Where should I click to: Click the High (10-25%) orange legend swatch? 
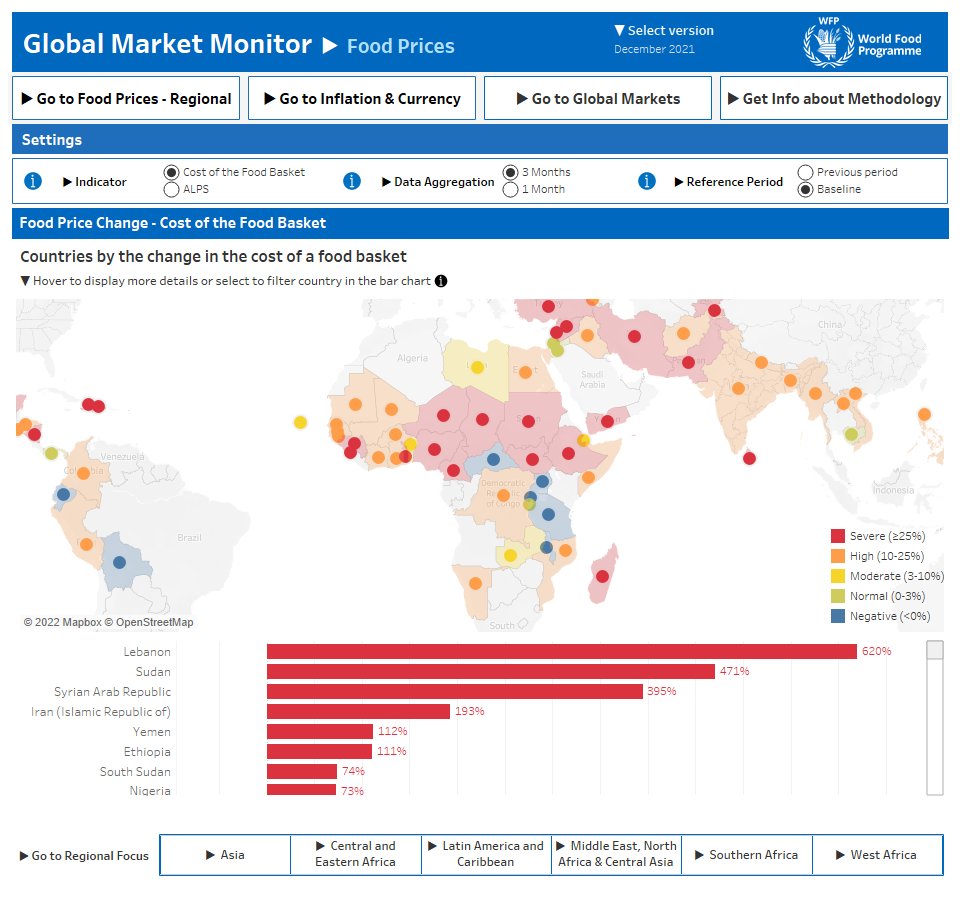838,556
